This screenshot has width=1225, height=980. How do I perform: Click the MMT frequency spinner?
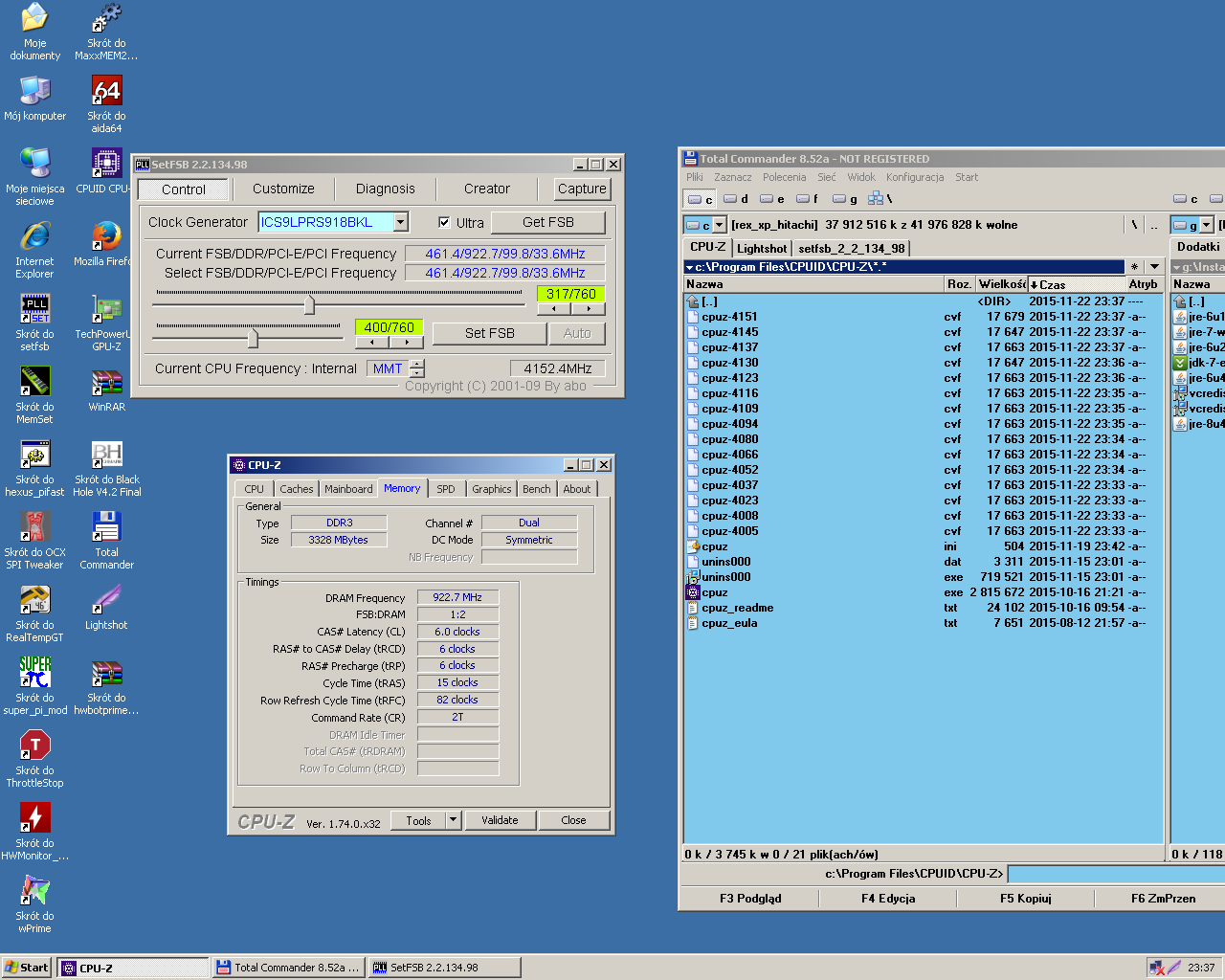pyautogui.click(x=417, y=368)
